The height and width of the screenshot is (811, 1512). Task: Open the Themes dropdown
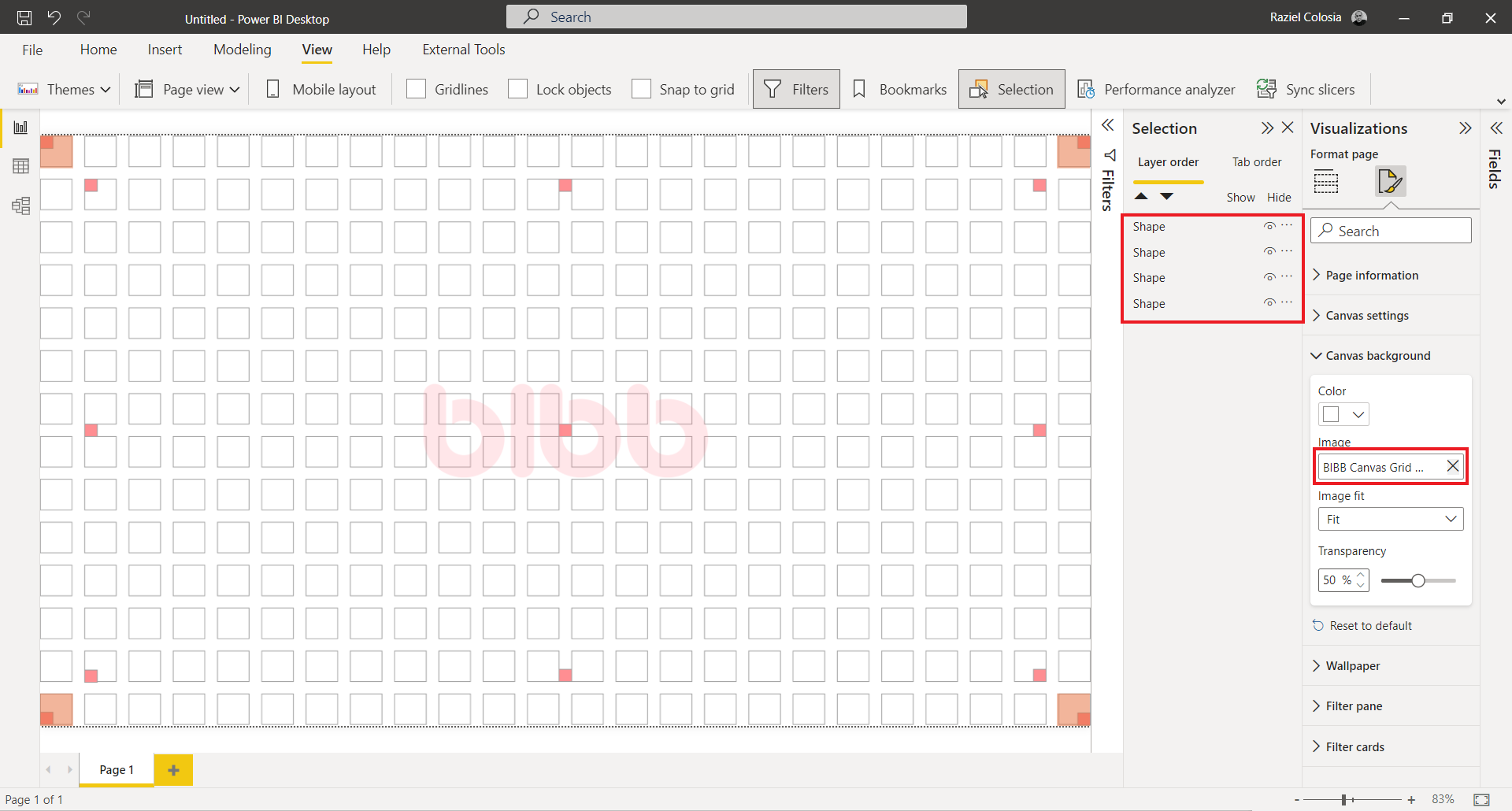tap(64, 89)
